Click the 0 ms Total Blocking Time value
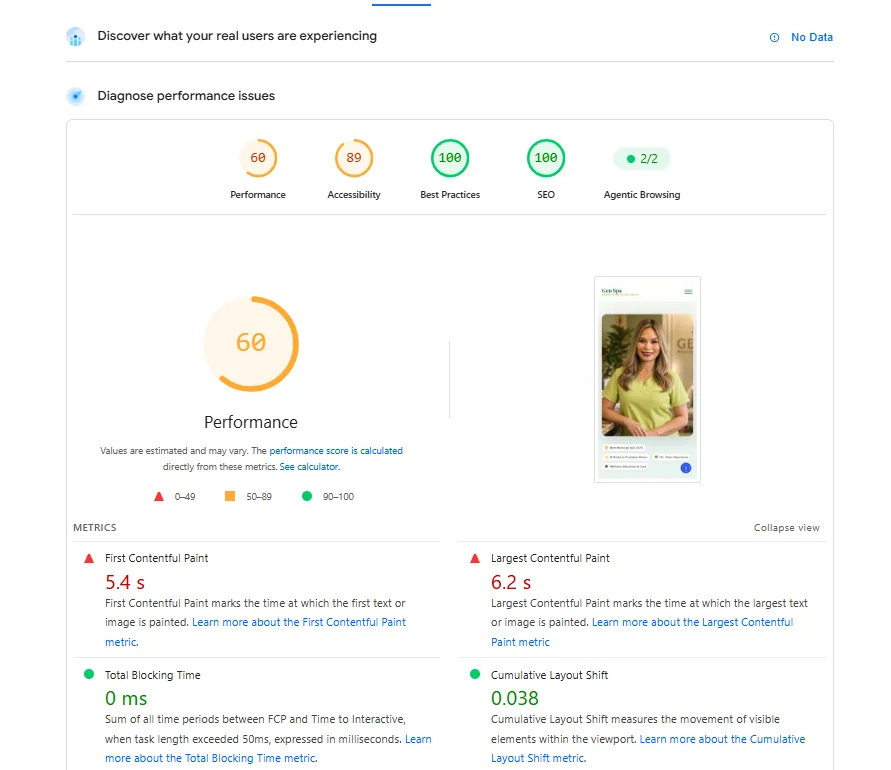The height and width of the screenshot is (770, 891). 126,698
